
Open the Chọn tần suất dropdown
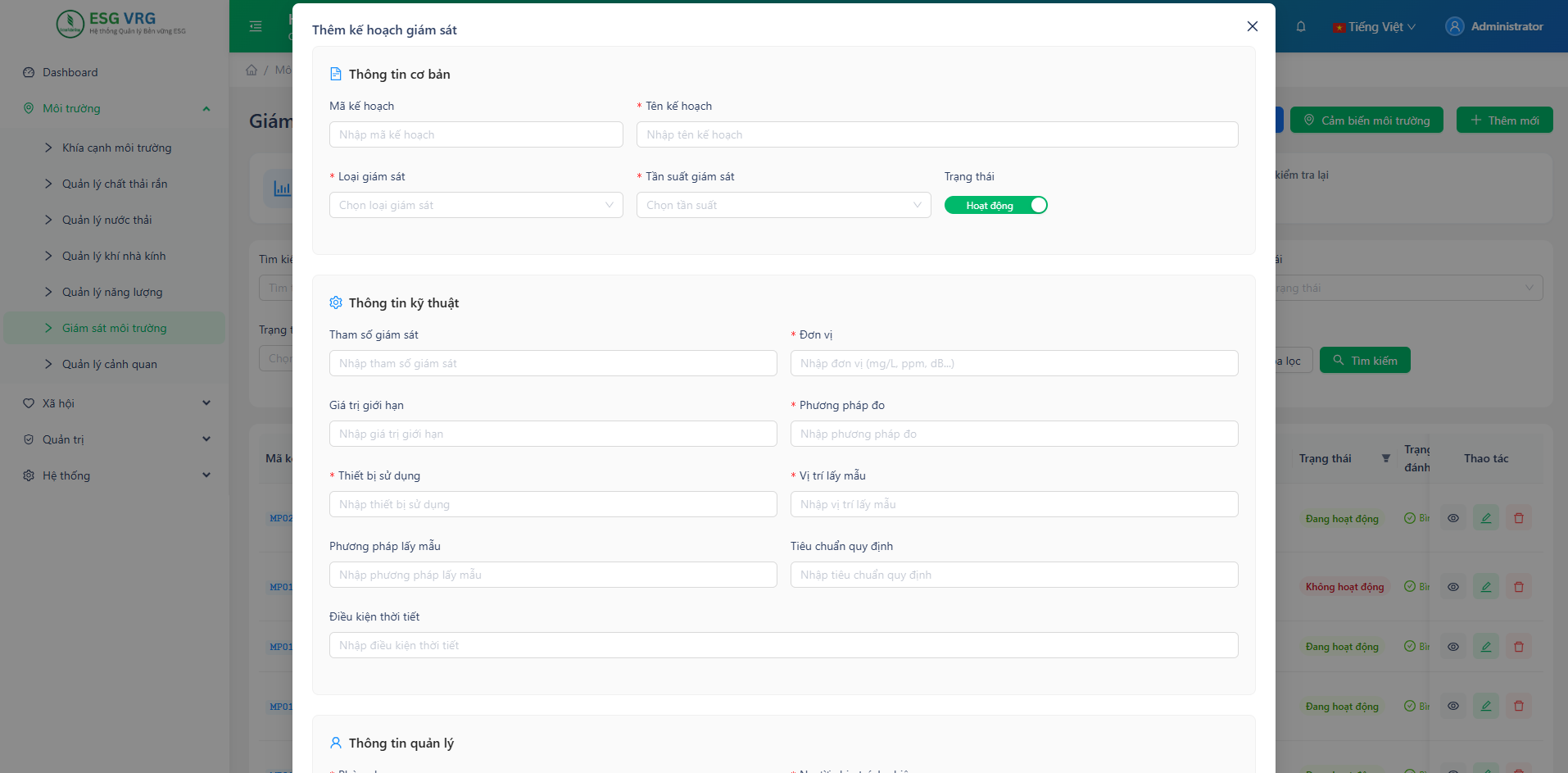coord(783,205)
